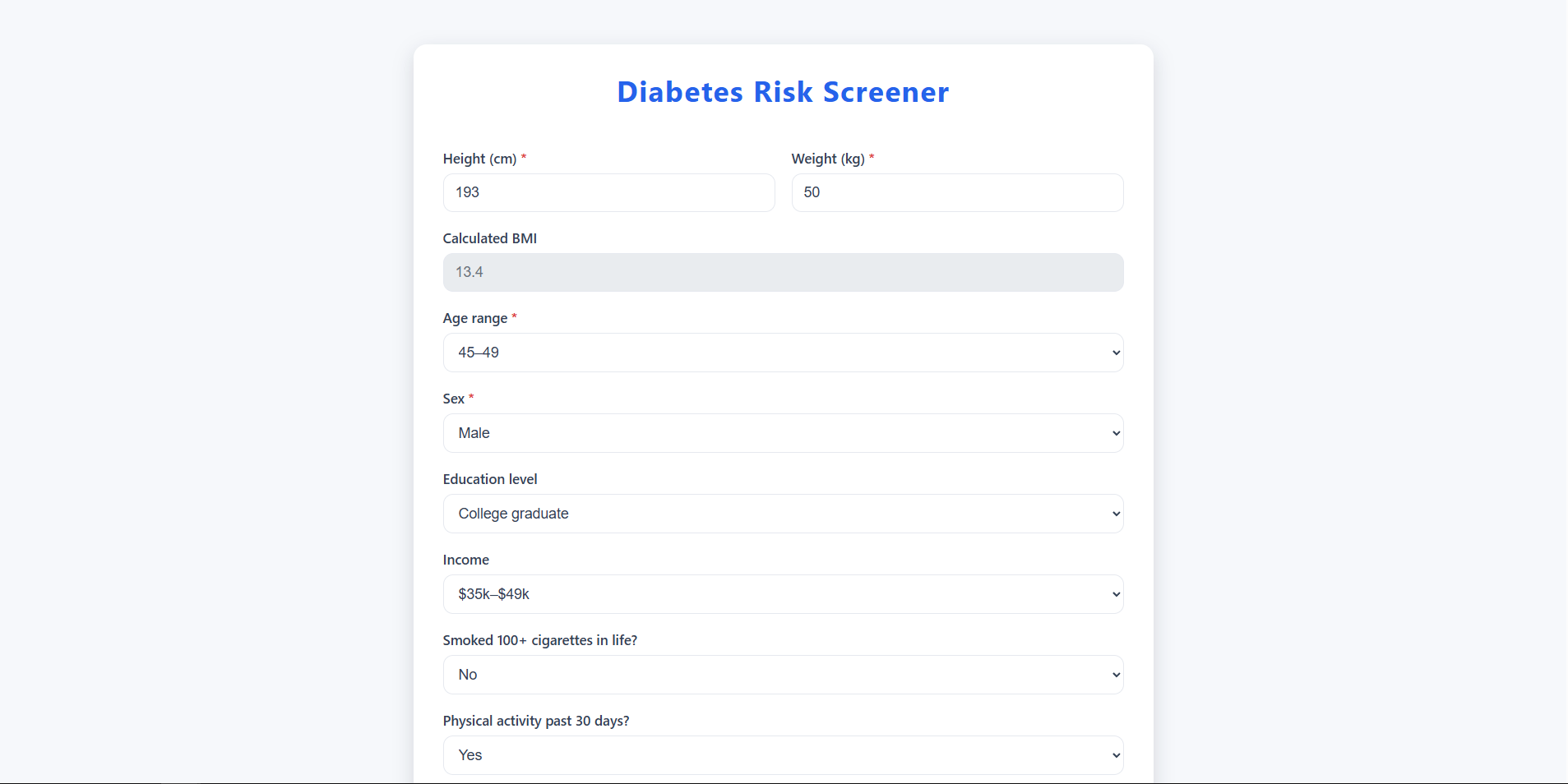Click the Diabetes Risk Screener heading
This screenshot has height=784, width=1568.
tap(783, 92)
